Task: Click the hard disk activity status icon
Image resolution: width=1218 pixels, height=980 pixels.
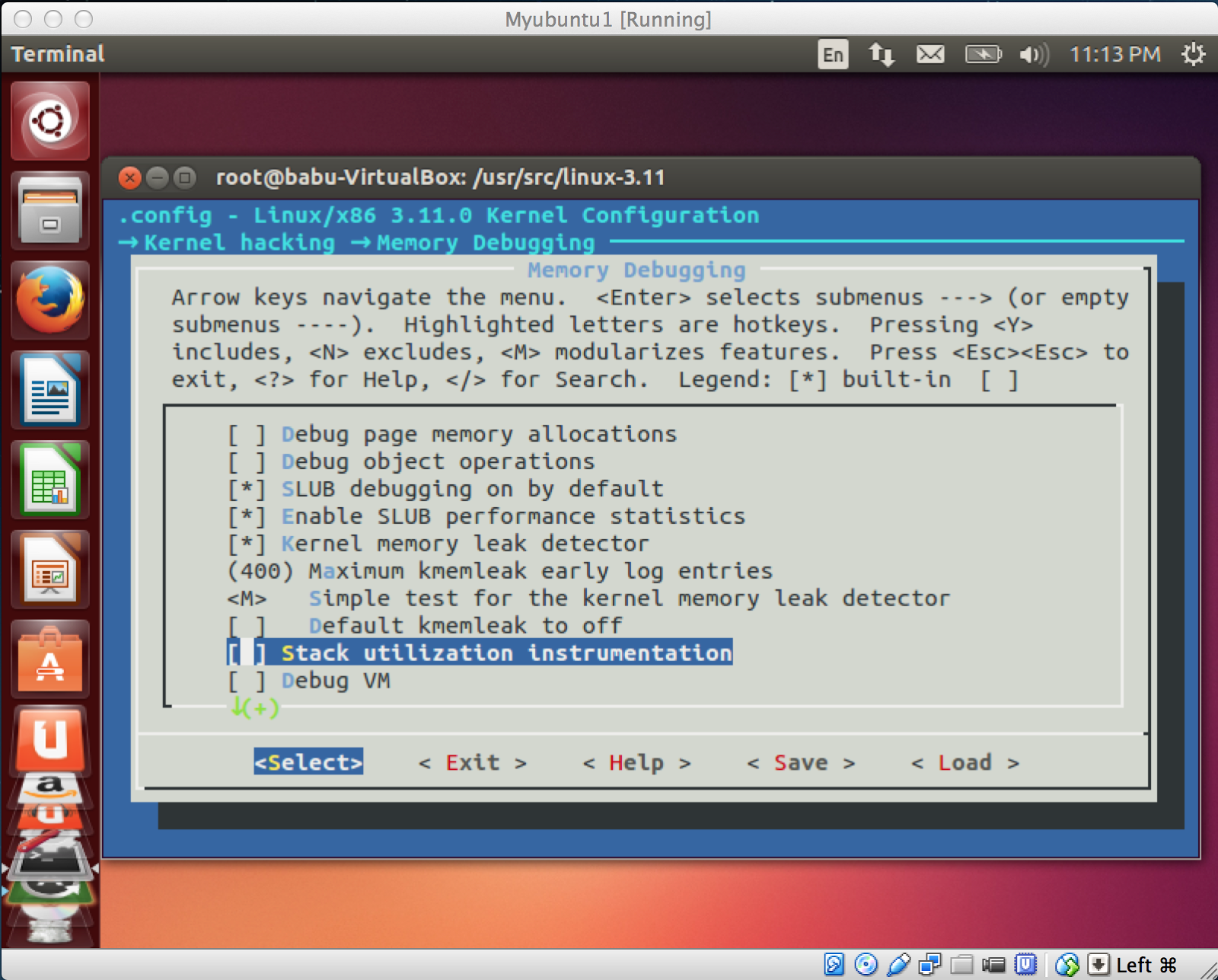Action: click(834, 966)
